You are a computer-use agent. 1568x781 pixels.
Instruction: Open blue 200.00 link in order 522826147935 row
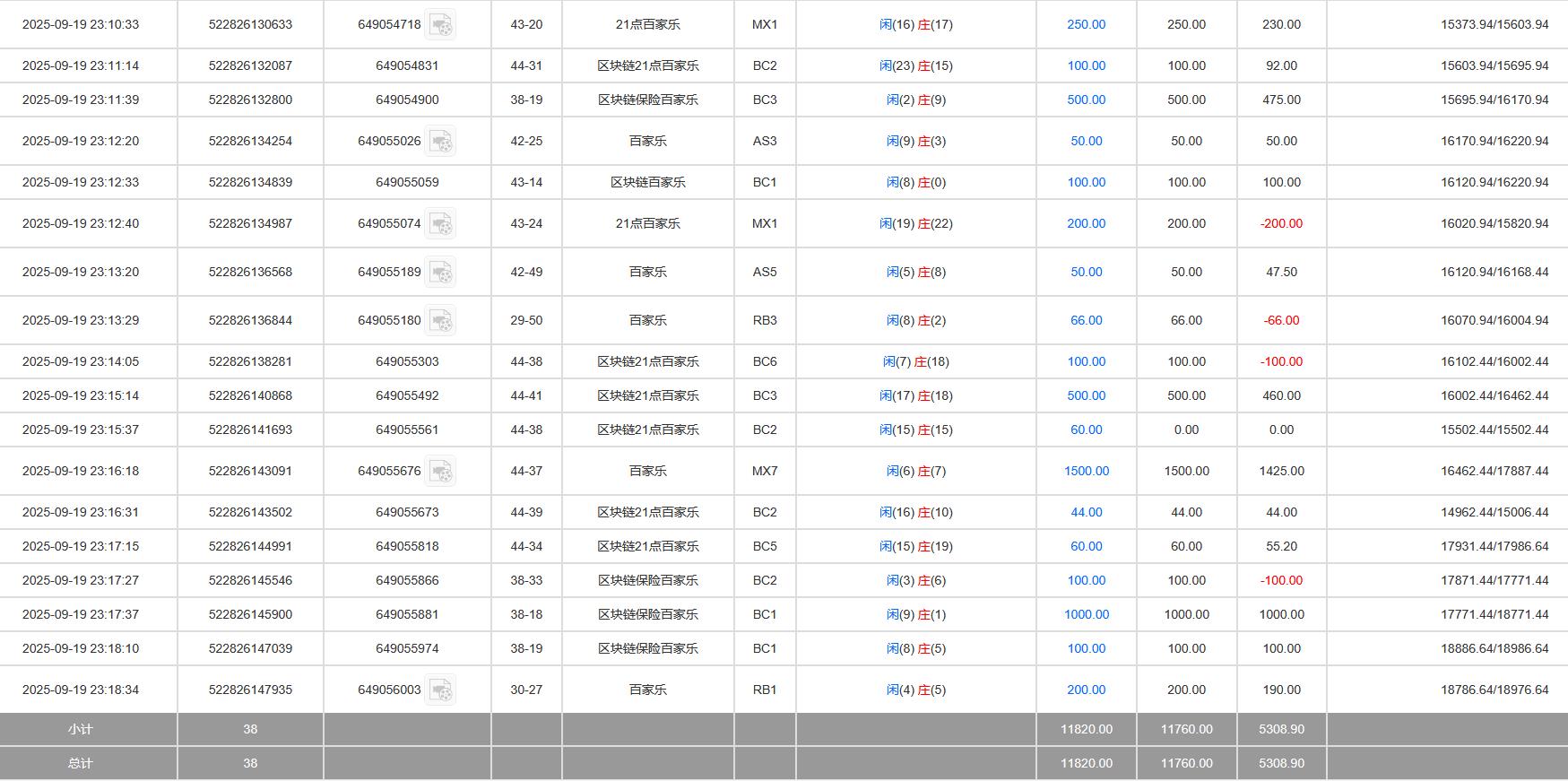[x=1086, y=690]
